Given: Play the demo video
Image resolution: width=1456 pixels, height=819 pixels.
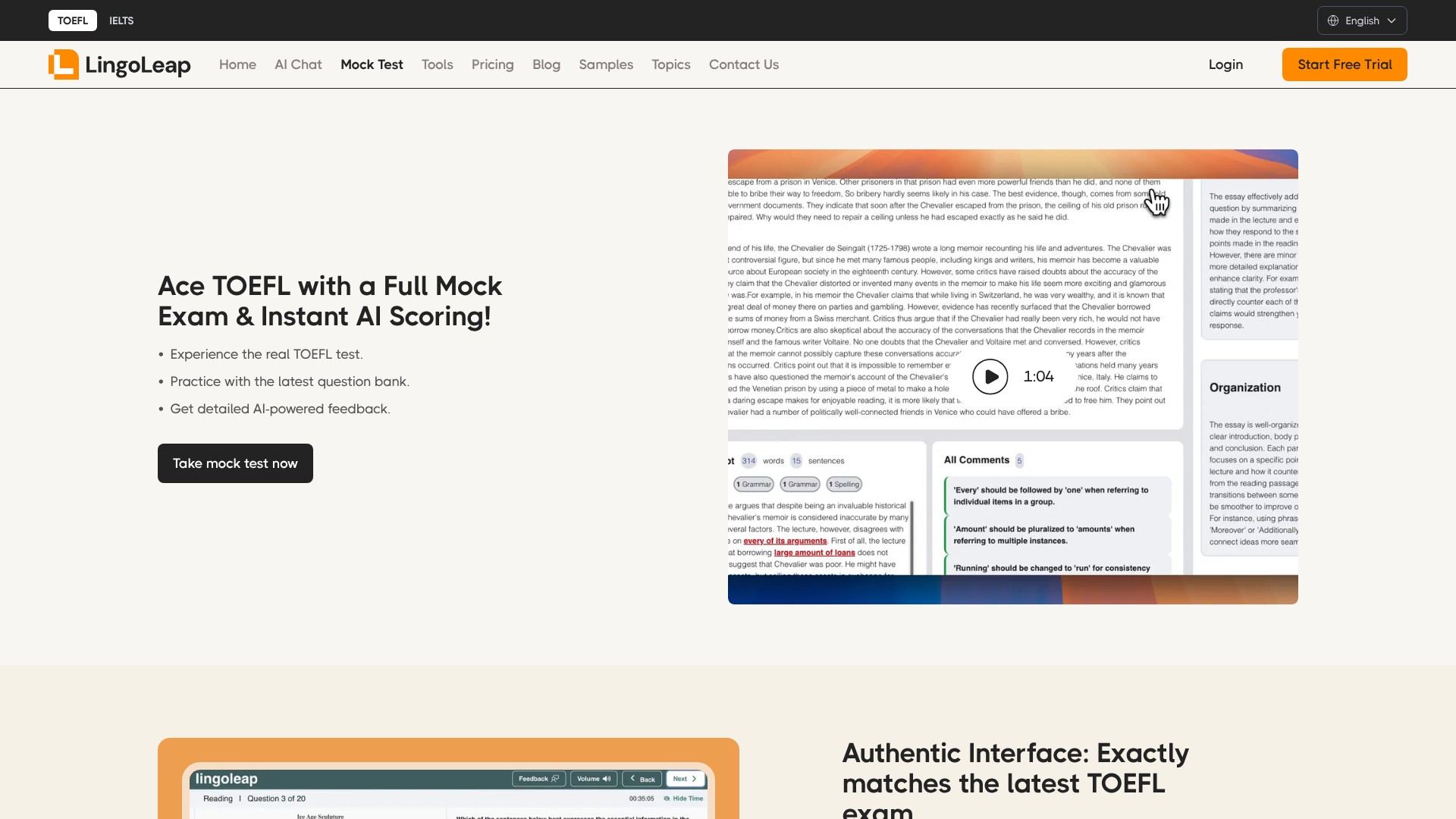Looking at the screenshot, I should [990, 377].
